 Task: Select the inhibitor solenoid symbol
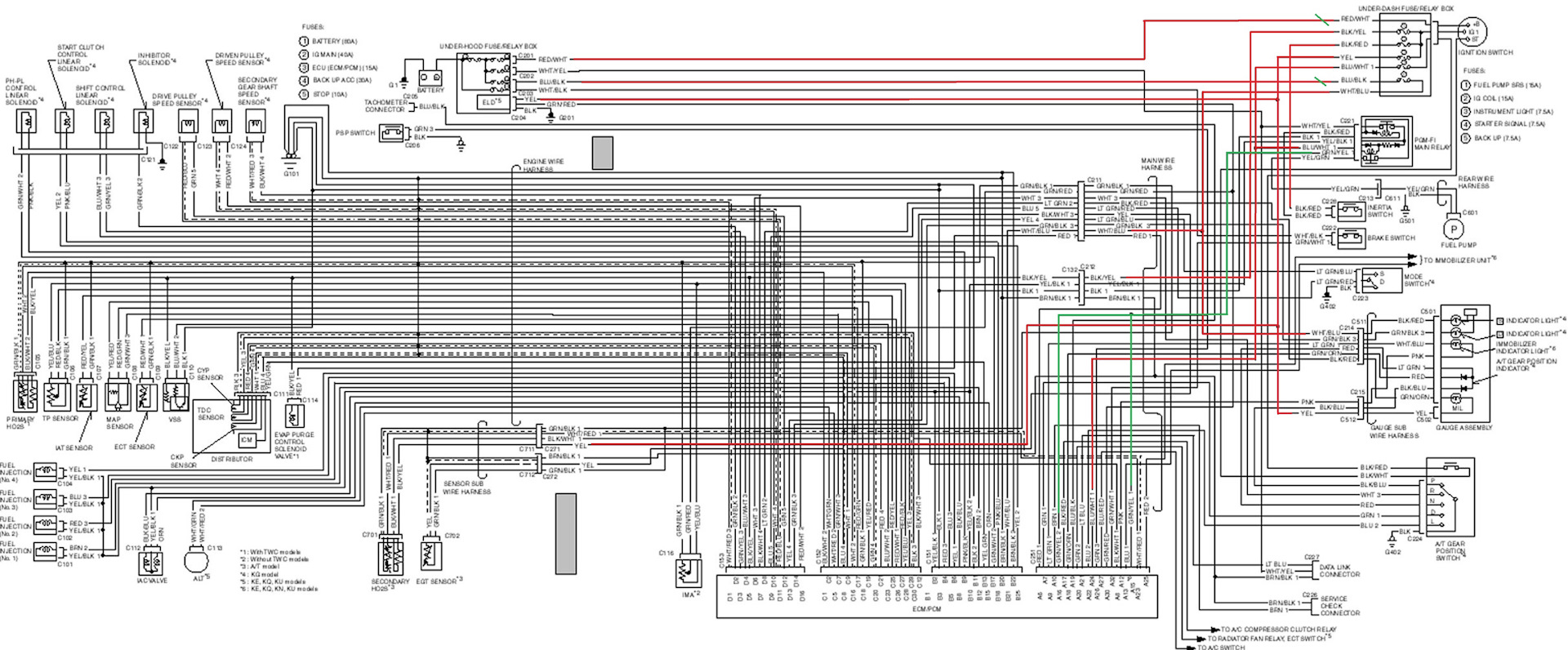pos(143,121)
